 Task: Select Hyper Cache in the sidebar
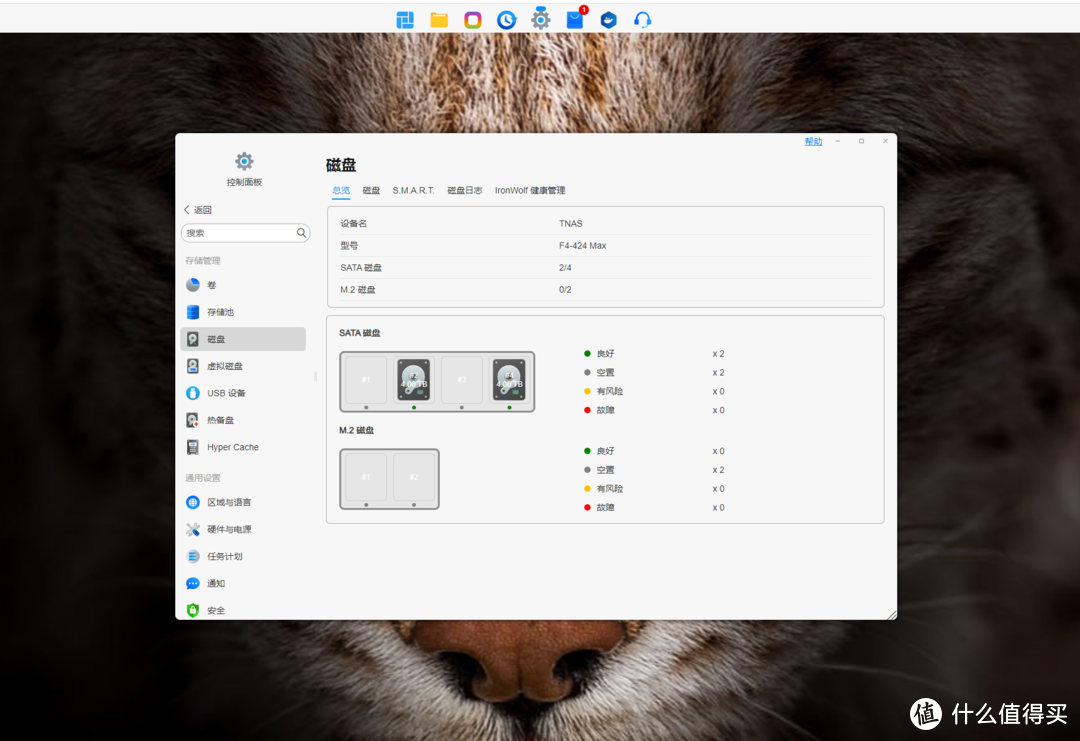click(232, 447)
